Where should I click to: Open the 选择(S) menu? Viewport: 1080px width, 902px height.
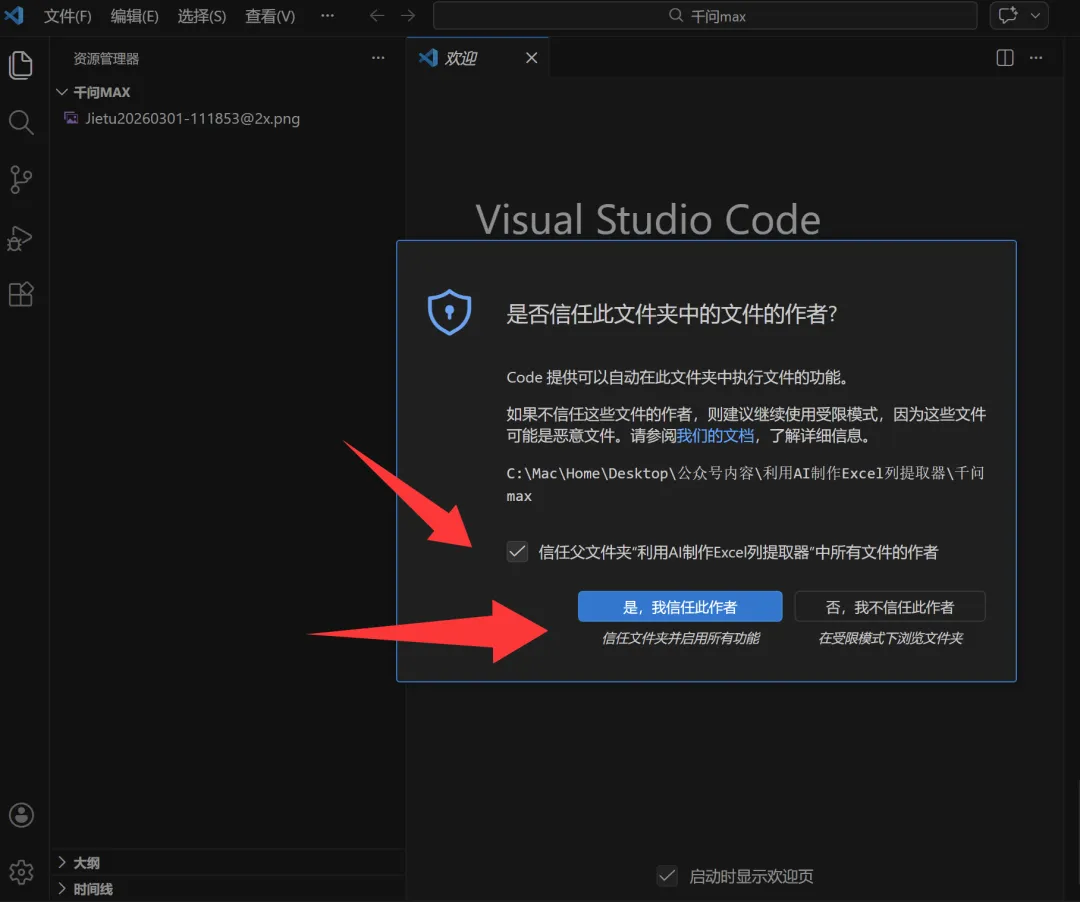[202, 16]
